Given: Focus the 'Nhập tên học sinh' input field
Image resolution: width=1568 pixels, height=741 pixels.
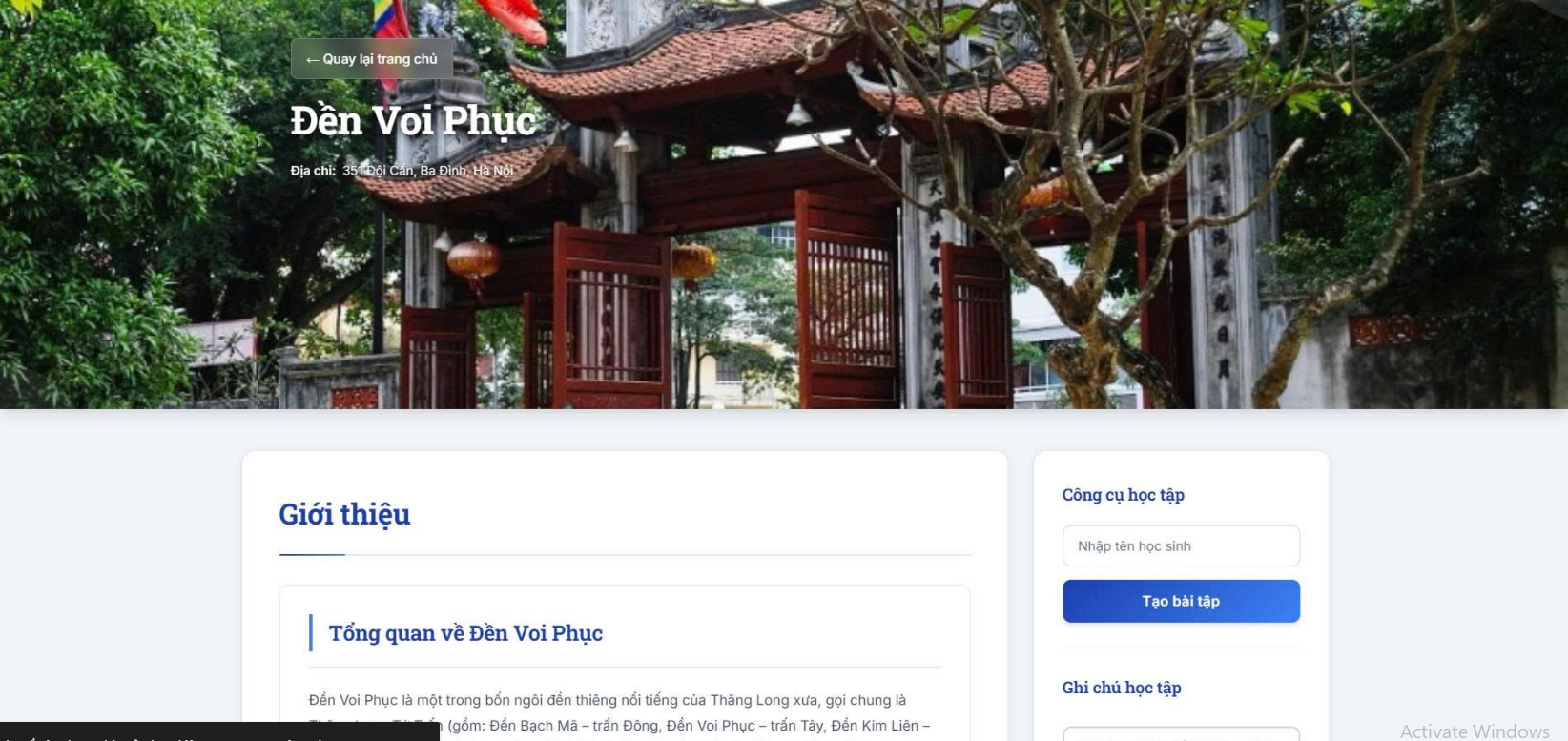Looking at the screenshot, I should click(1181, 546).
